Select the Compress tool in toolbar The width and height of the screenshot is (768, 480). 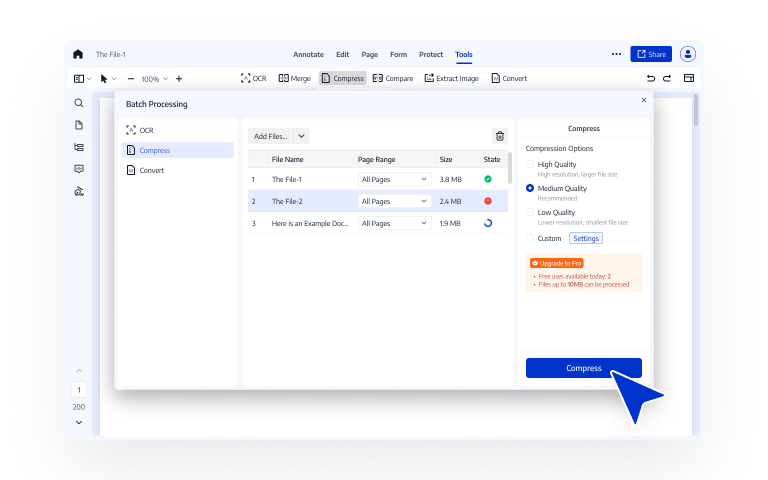coord(342,78)
